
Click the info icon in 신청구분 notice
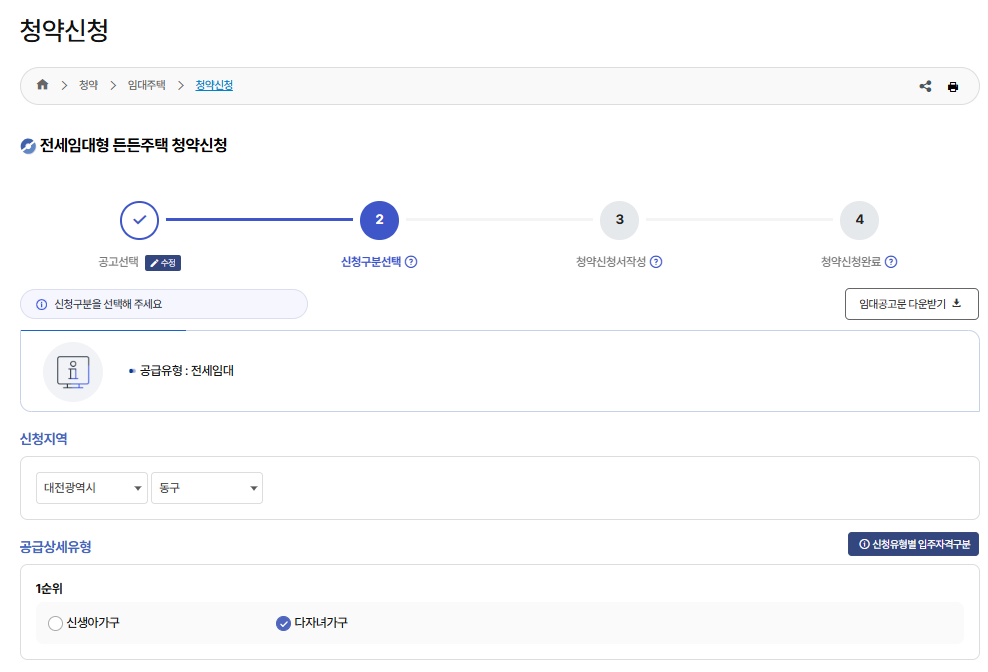42,304
